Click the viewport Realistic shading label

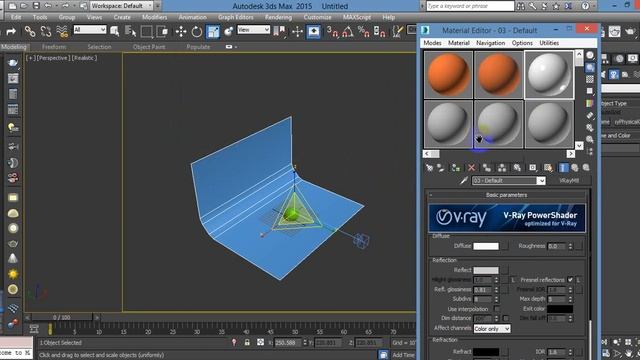tap(84, 58)
